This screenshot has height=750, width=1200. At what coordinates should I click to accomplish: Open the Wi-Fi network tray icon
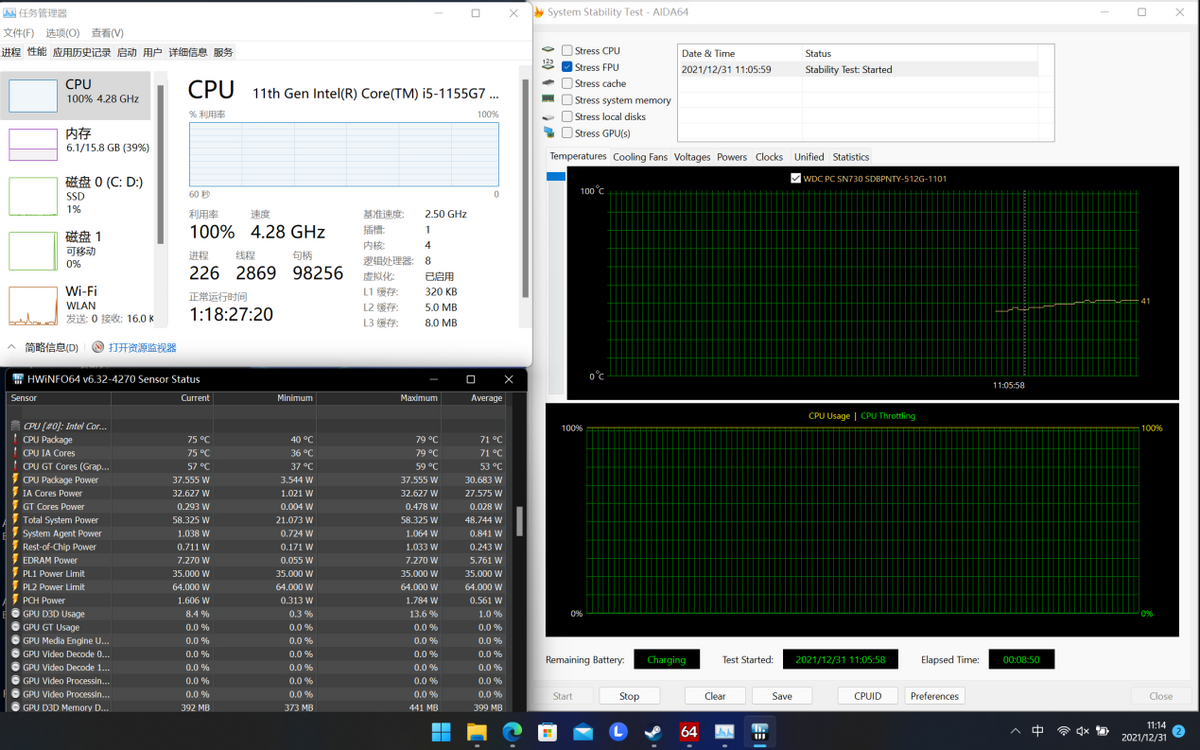tap(1064, 731)
